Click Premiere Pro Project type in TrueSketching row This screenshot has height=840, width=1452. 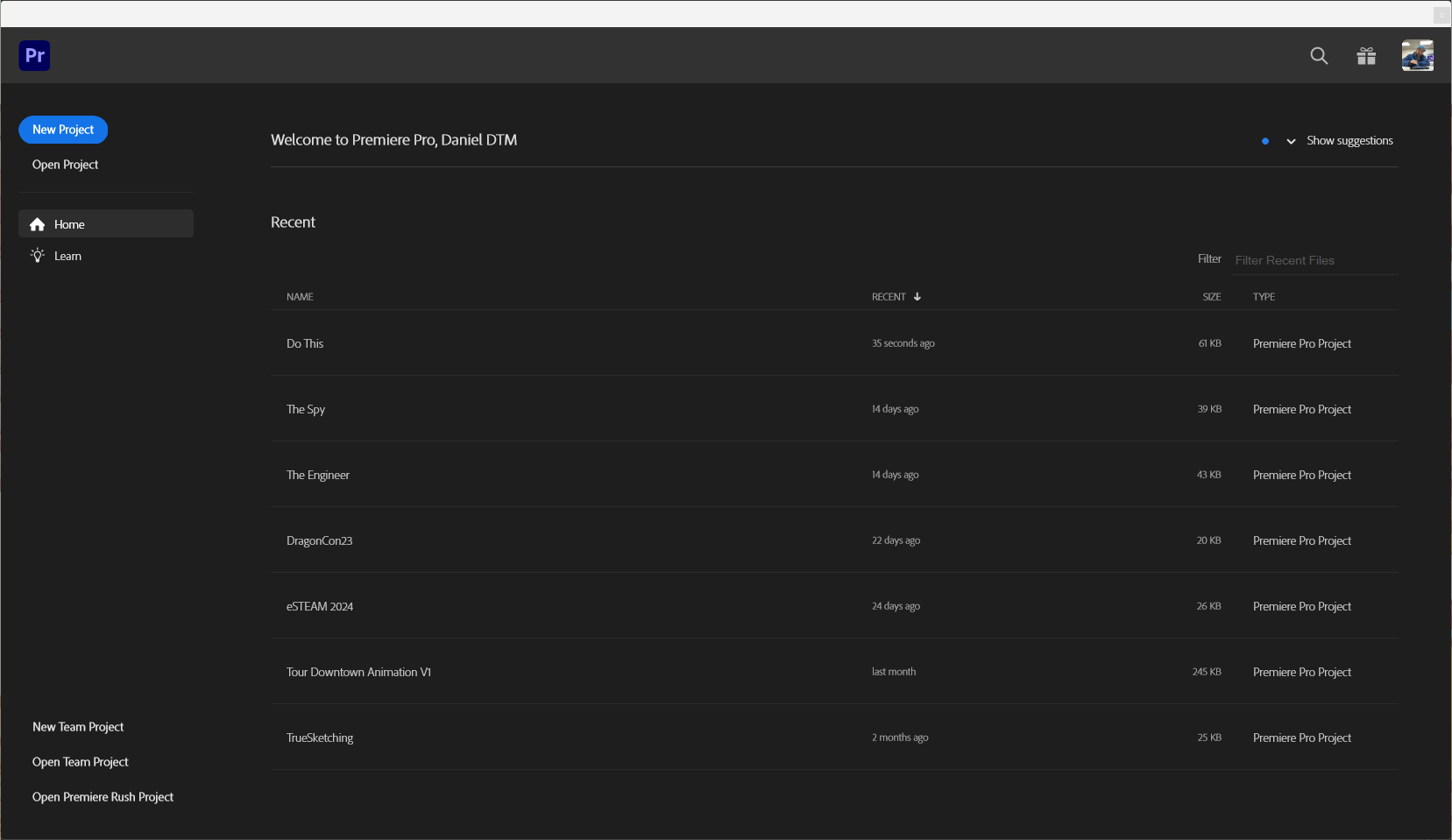(1302, 738)
